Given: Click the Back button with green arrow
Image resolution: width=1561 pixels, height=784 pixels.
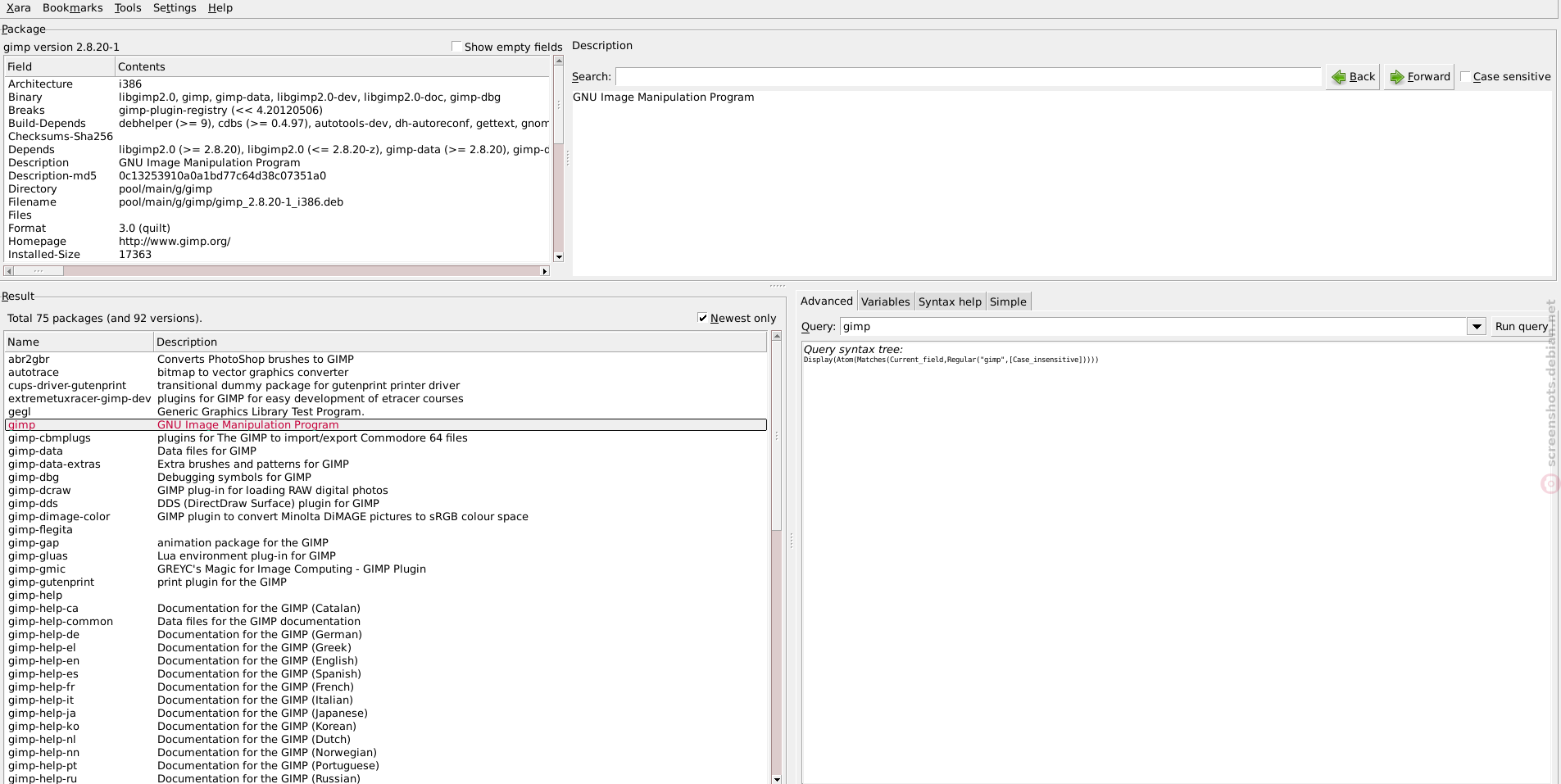Looking at the screenshot, I should 1353,77.
